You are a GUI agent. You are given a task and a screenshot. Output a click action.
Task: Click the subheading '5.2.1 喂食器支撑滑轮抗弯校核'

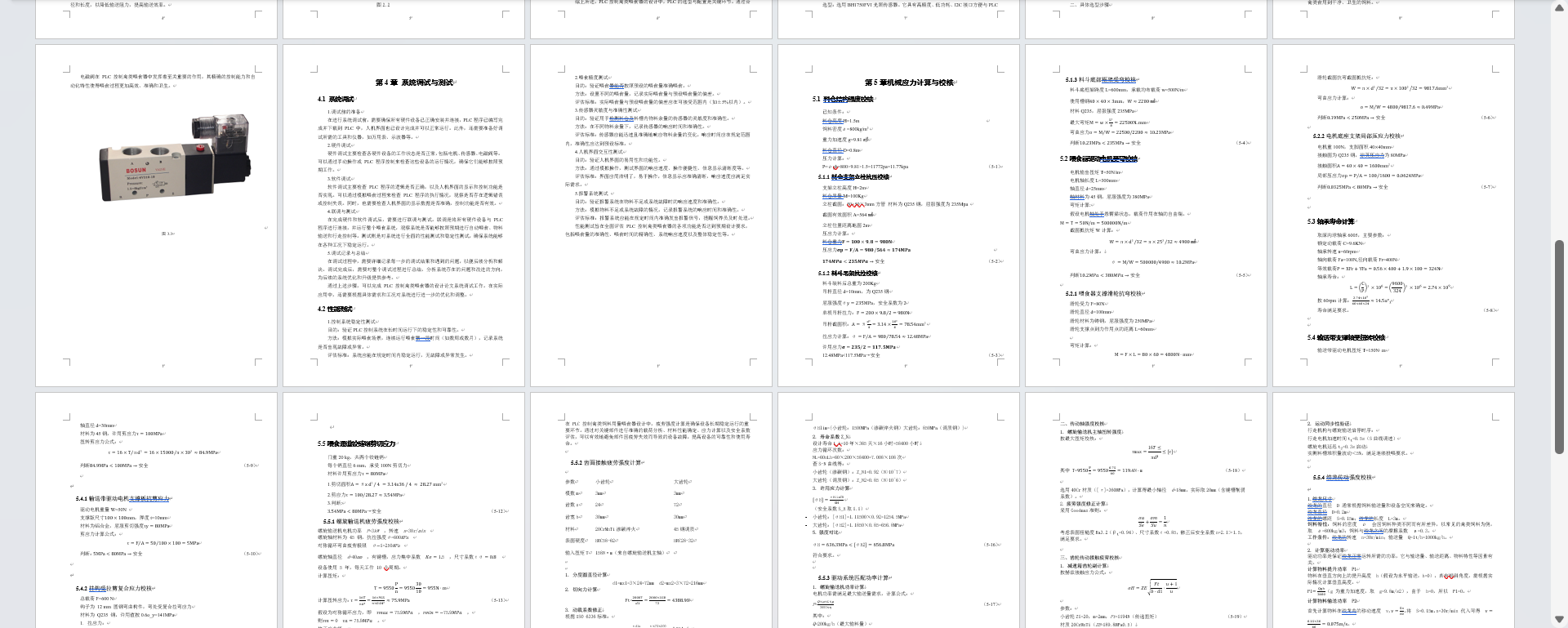tap(1103, 293)
